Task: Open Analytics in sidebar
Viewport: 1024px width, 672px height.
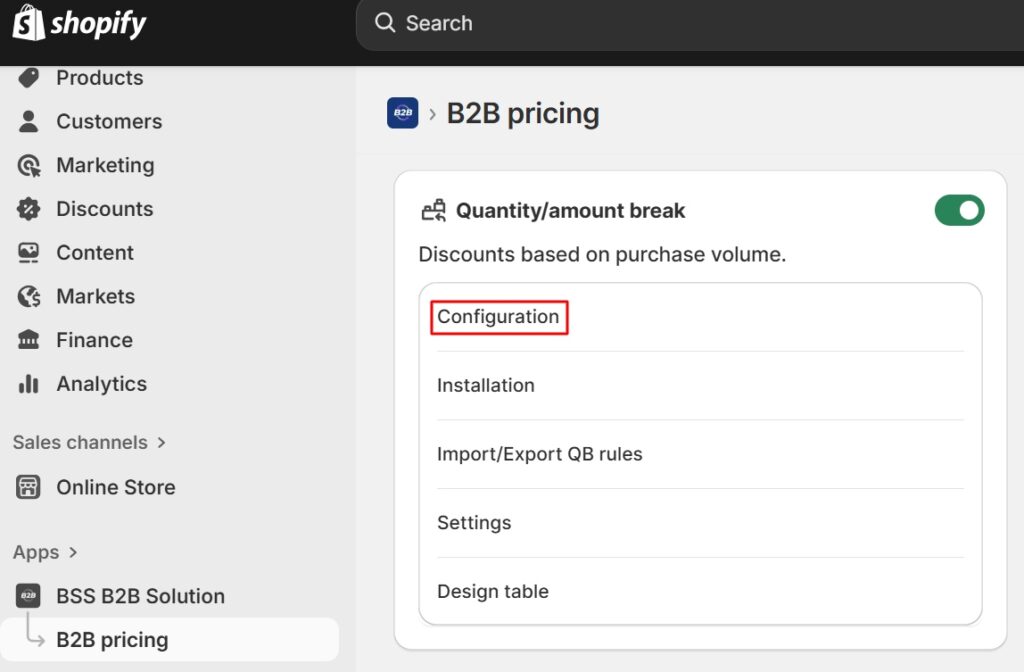Action: coord(101,384)
